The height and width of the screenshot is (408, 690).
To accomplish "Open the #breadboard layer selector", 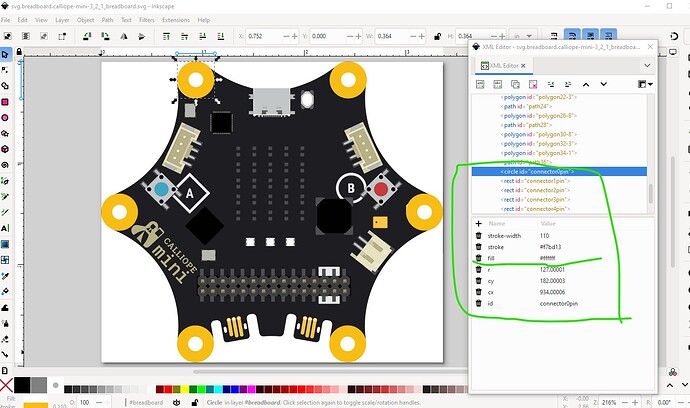I will (146, 402).
